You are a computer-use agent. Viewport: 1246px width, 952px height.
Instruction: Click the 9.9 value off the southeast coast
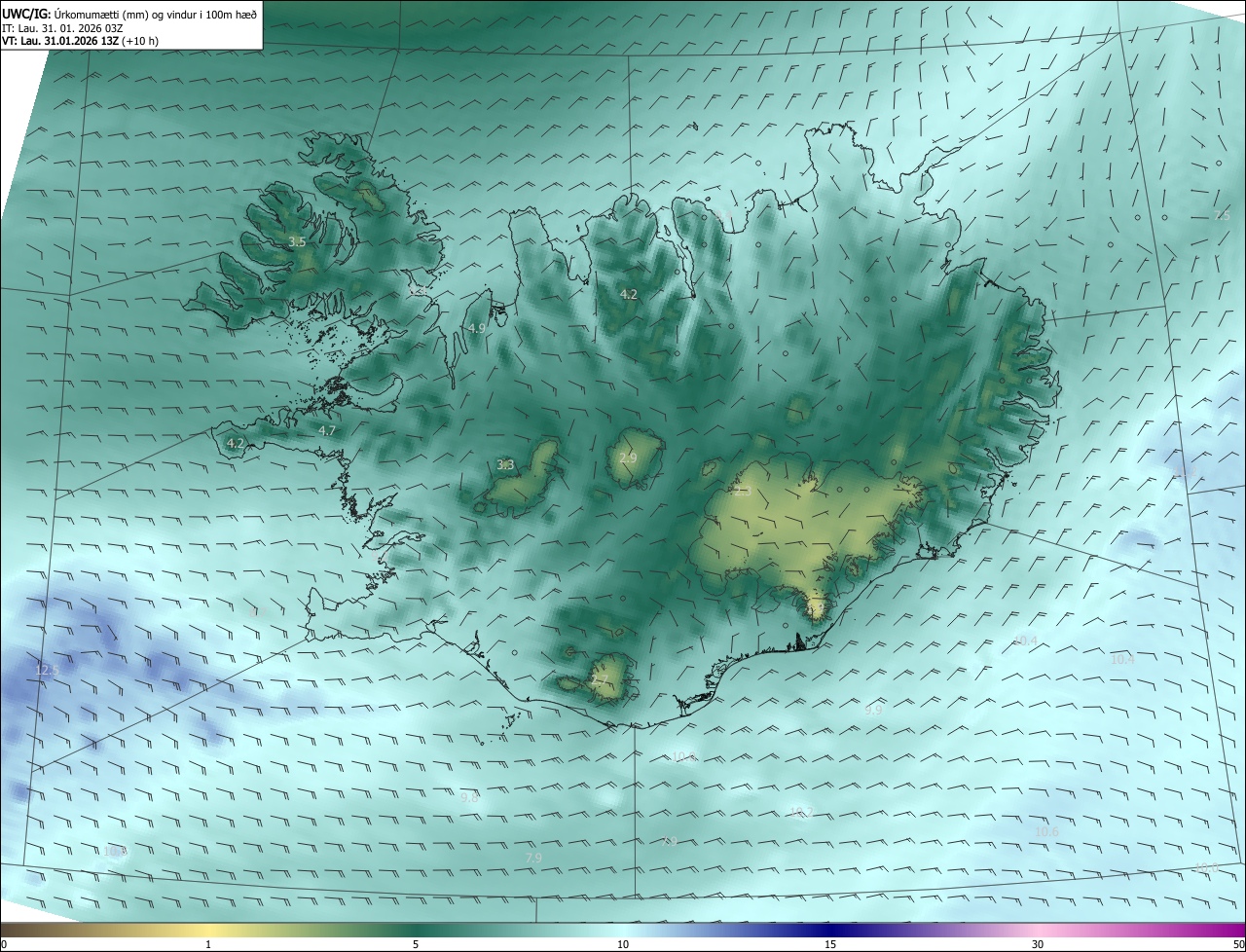[x=873, y=711]
